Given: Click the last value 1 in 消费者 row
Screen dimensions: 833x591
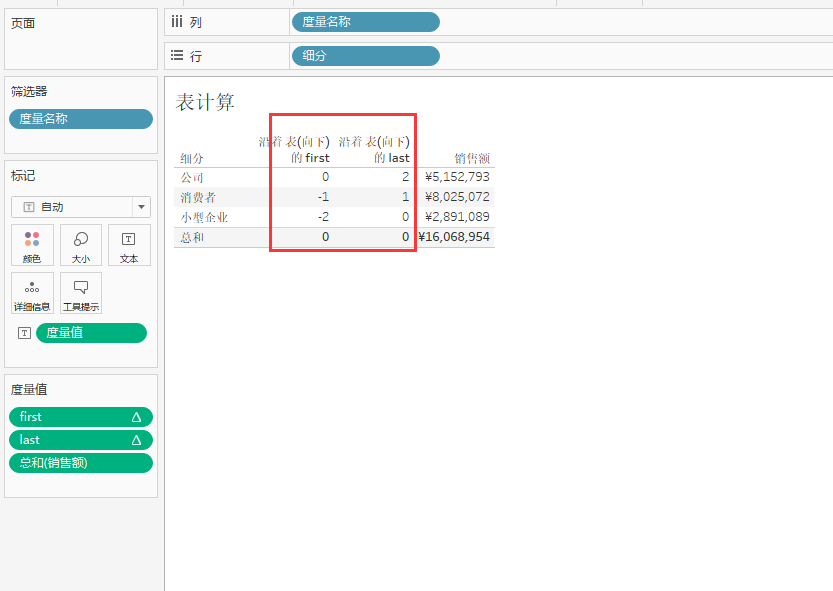Looking at the screenshot, I should [405, 197].
